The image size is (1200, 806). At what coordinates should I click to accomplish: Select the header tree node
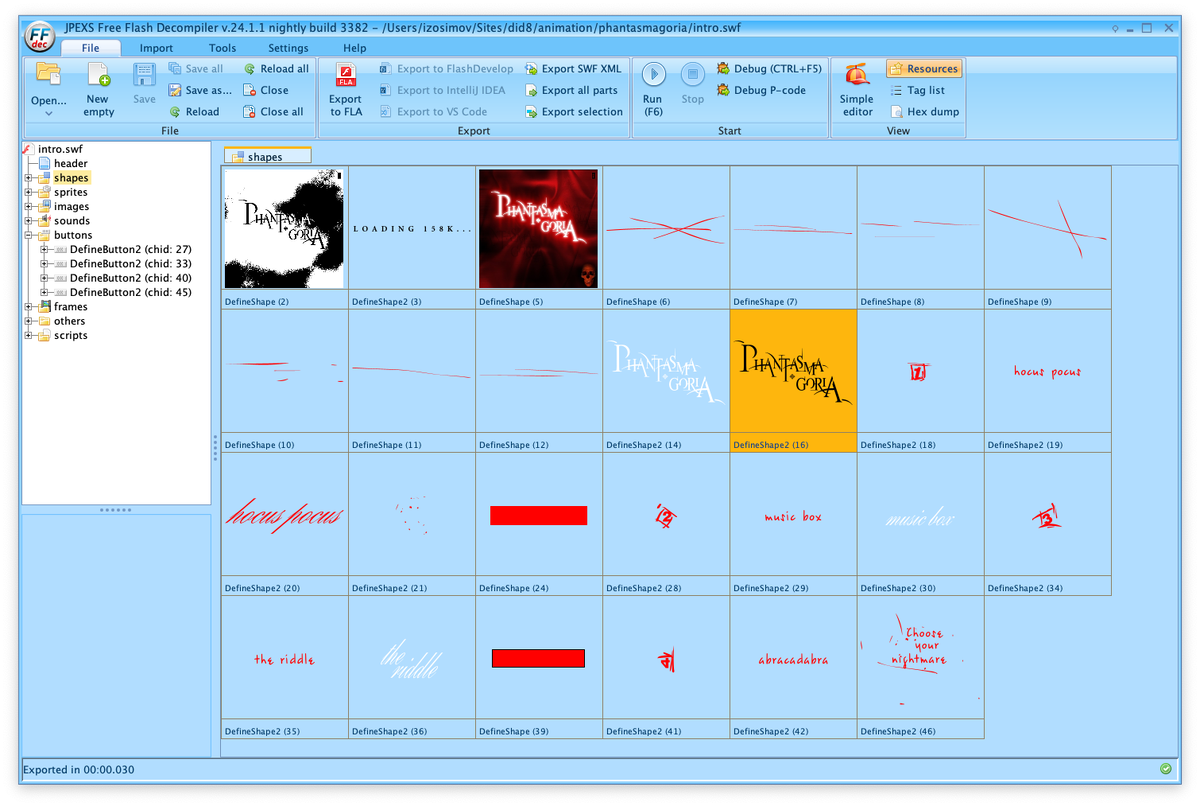pyautogui.click(x=70, y=163)
